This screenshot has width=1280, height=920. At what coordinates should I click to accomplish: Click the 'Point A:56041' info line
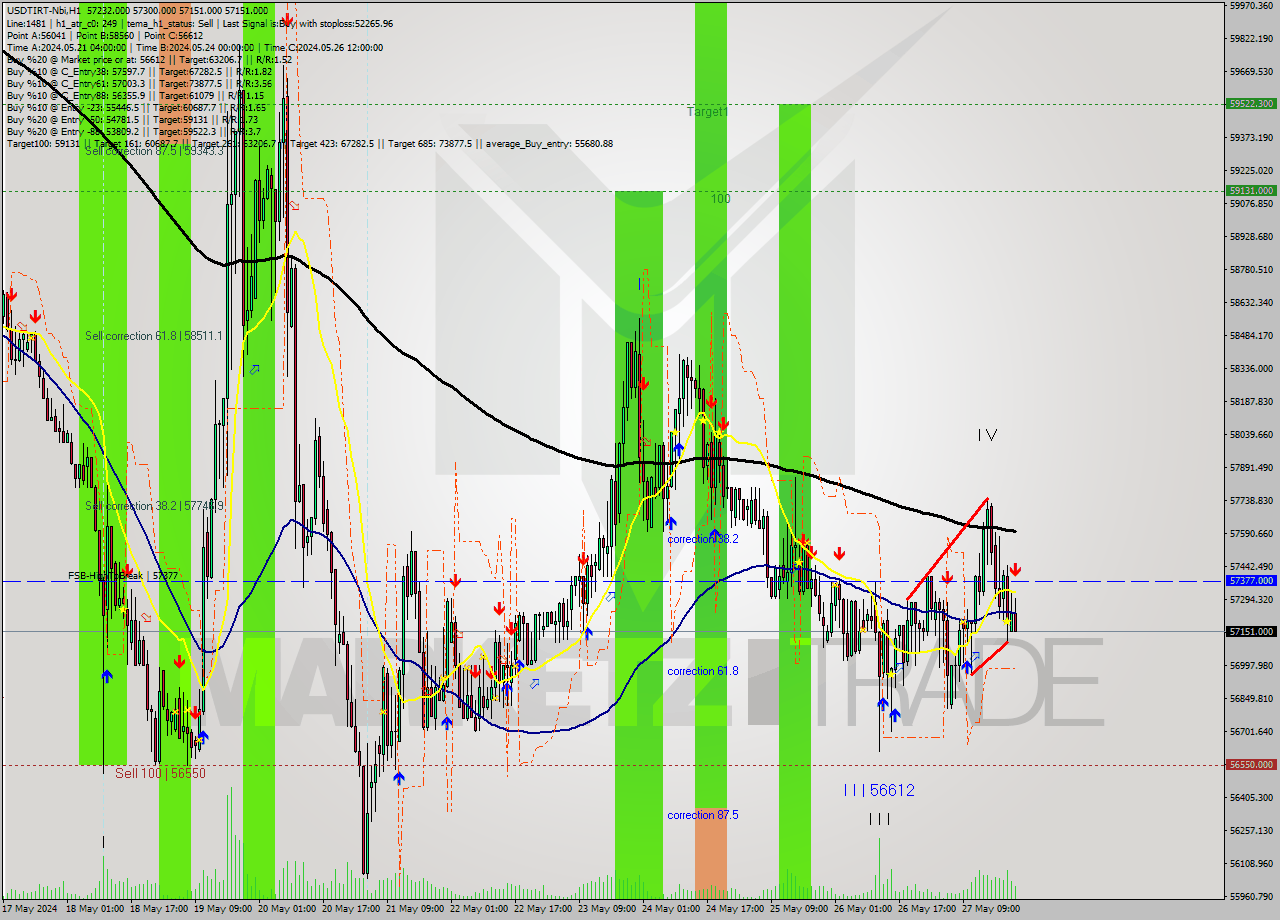click(x=105, y=35)
